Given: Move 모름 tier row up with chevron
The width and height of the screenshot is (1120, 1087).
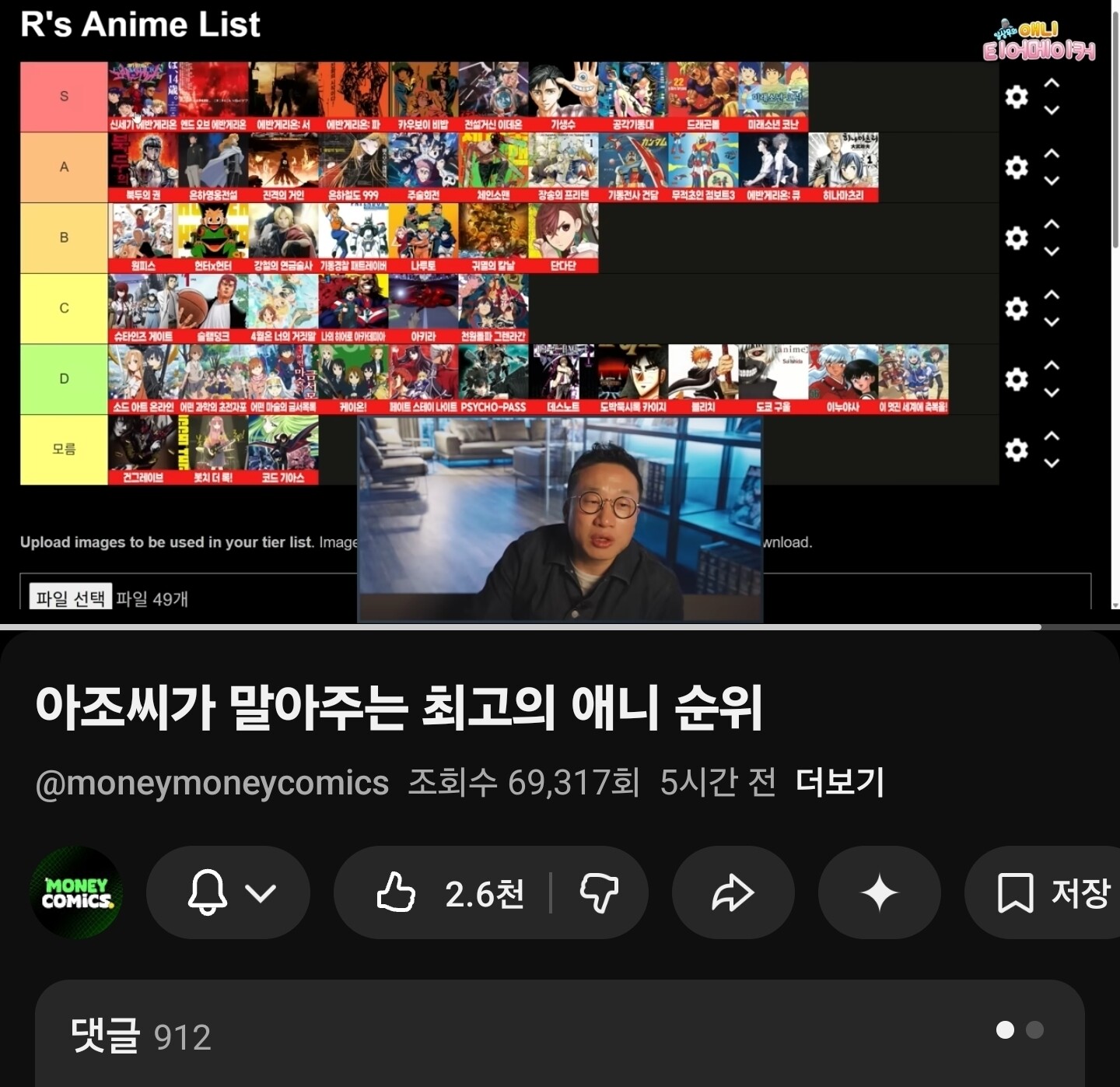Looking at the screenshot, I should (x=1052, y=436).
